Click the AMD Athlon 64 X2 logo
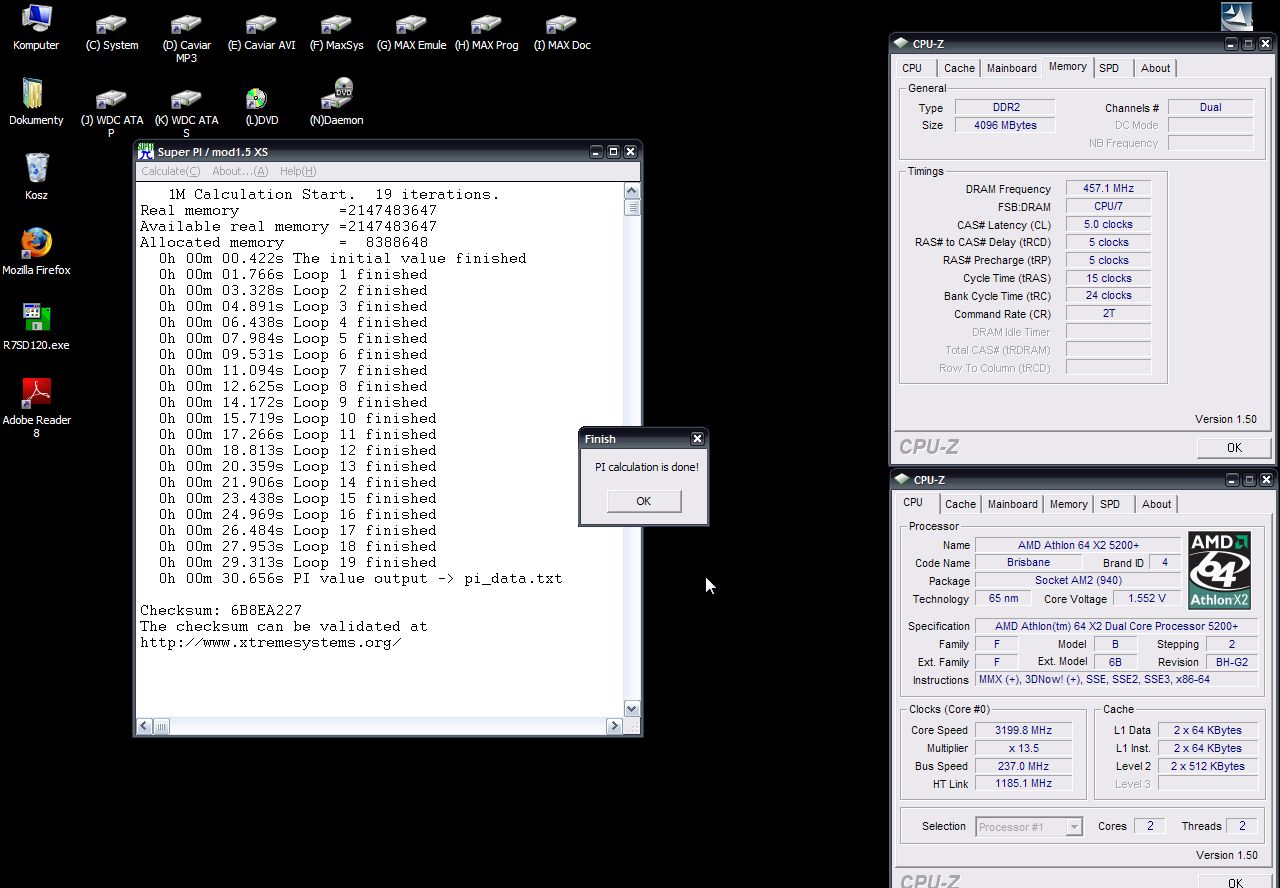 click(x=1219, y=570)
